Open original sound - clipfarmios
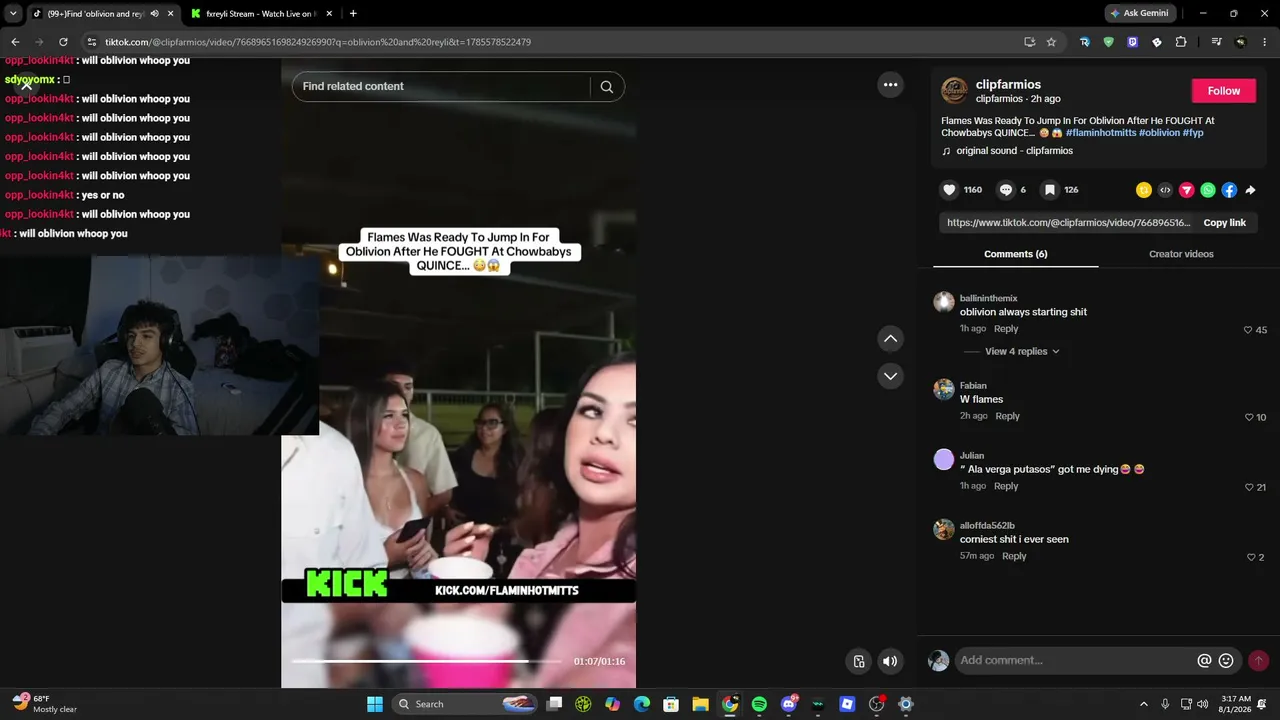The image size is (1280, 720). click(x=1014, y=151)
